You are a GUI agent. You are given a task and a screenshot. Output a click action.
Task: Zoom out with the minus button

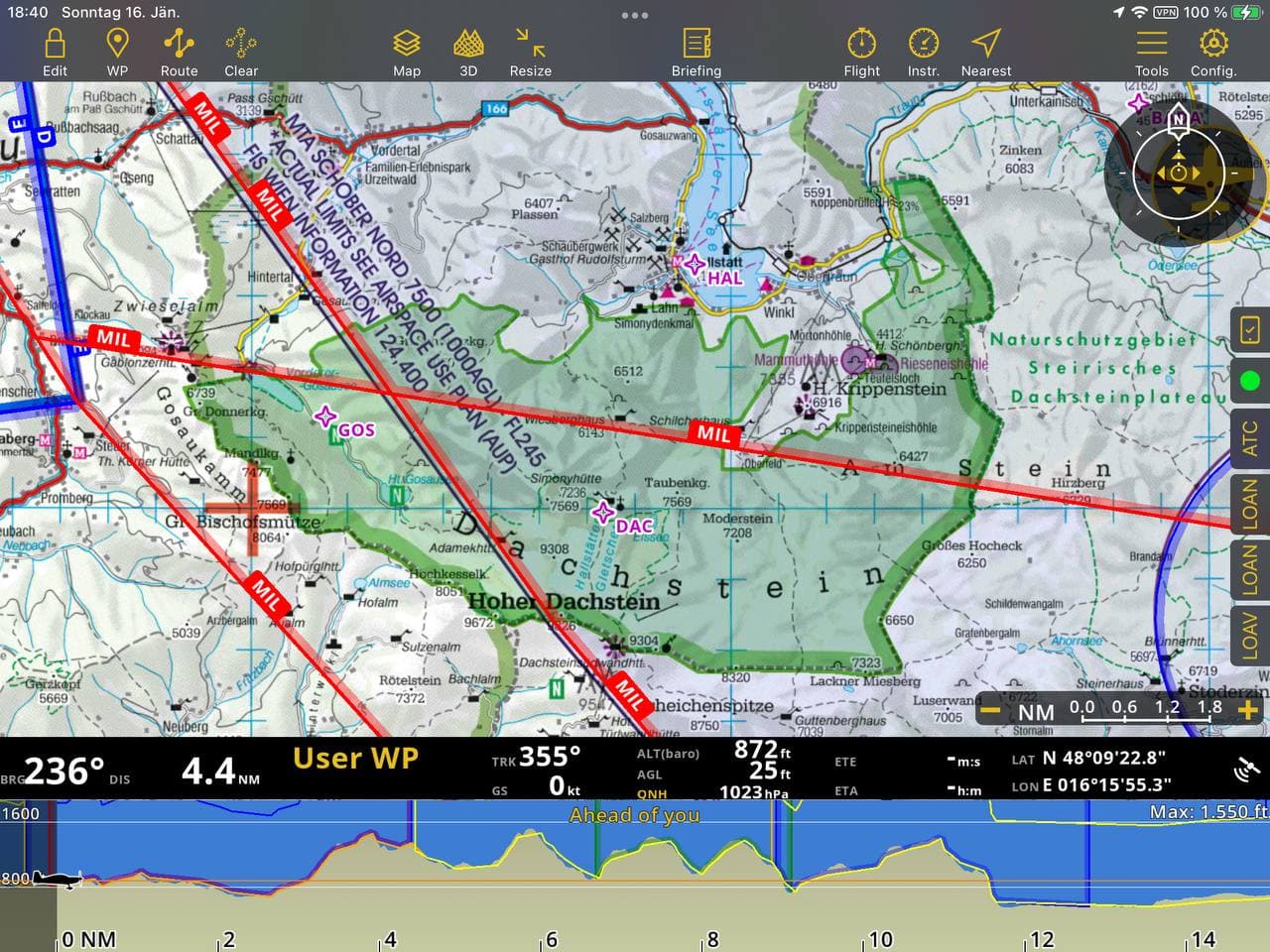click(989, 711)
